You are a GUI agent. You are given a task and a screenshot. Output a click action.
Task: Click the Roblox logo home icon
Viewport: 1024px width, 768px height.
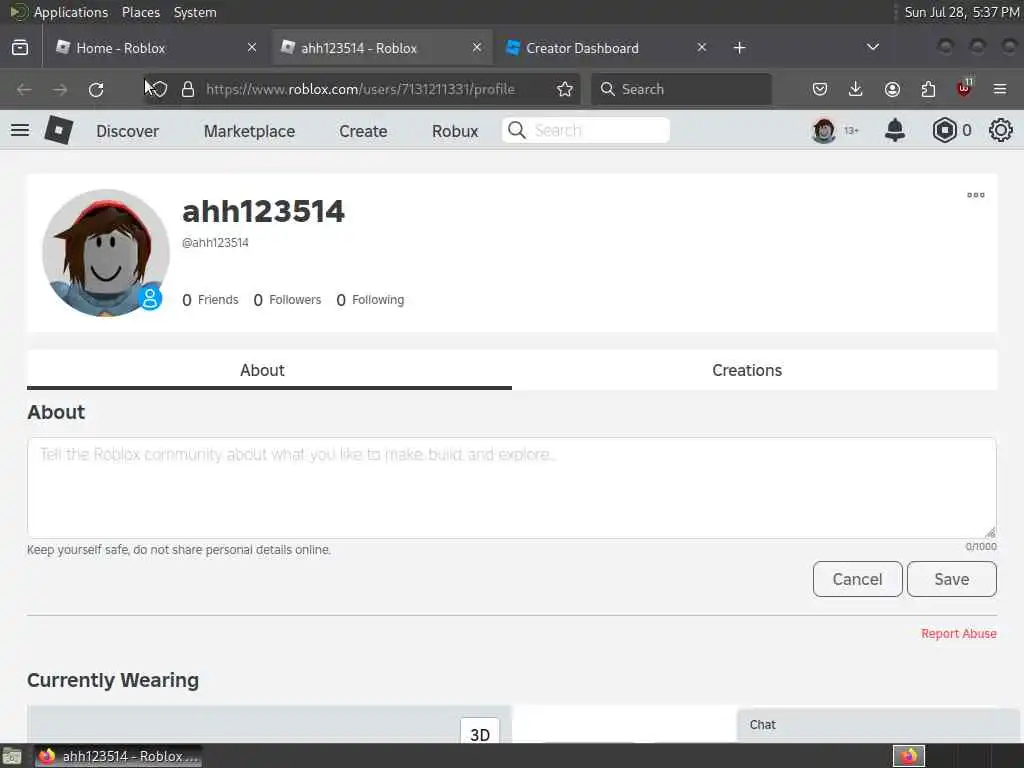[x=58, y=130]
